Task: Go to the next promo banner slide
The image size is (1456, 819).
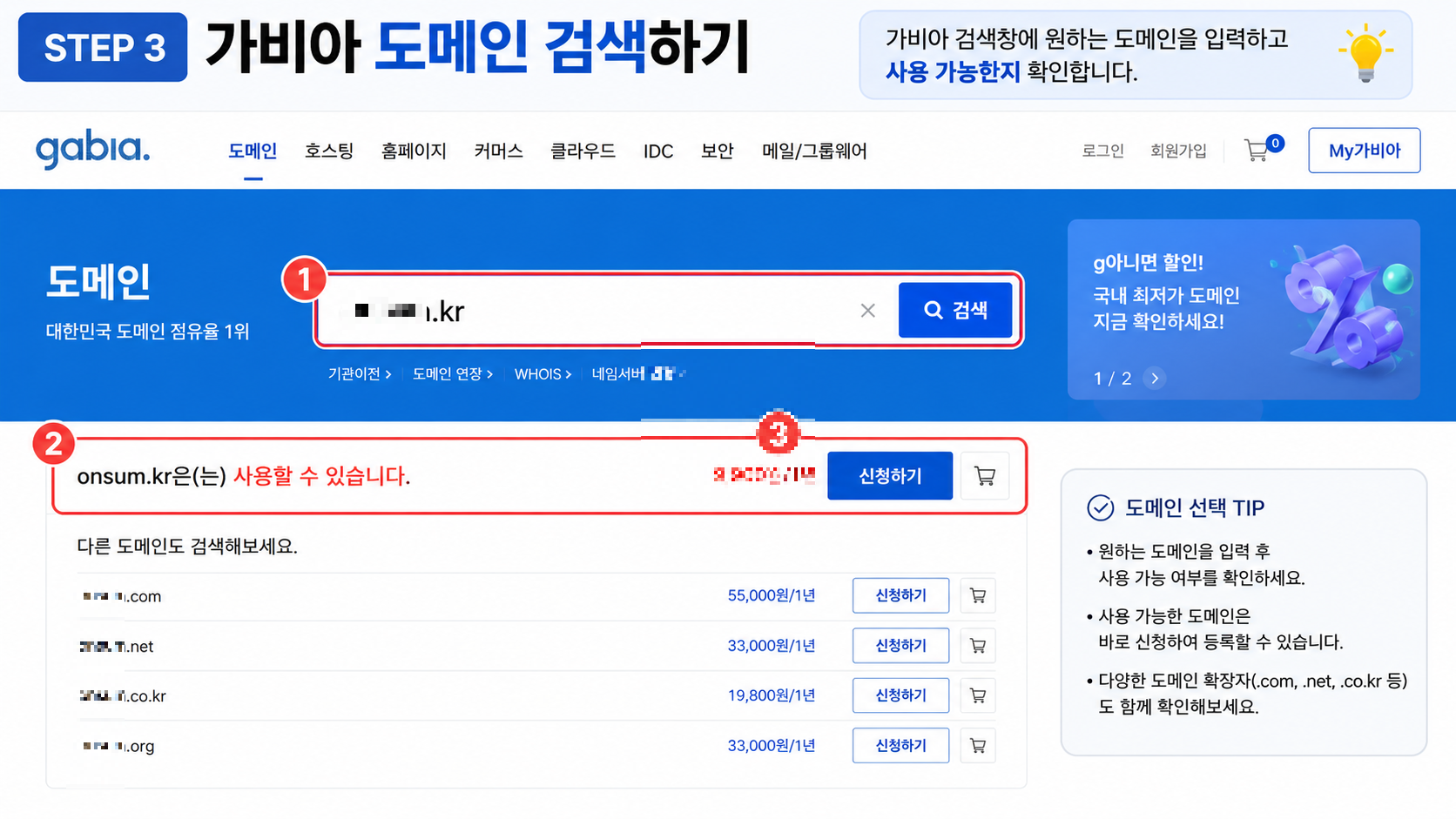Action: tap(1155, 379)
